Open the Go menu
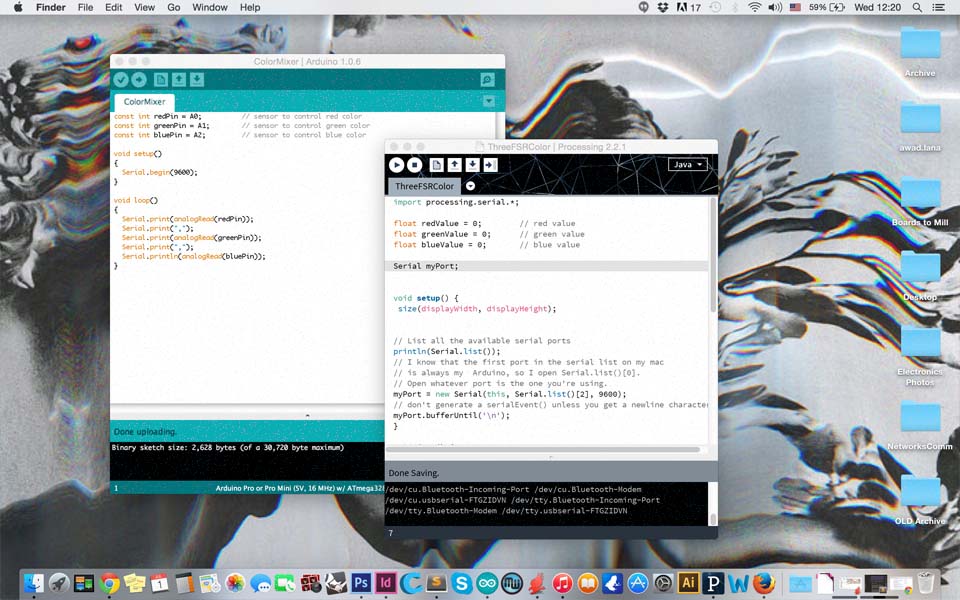 (174, 7)
